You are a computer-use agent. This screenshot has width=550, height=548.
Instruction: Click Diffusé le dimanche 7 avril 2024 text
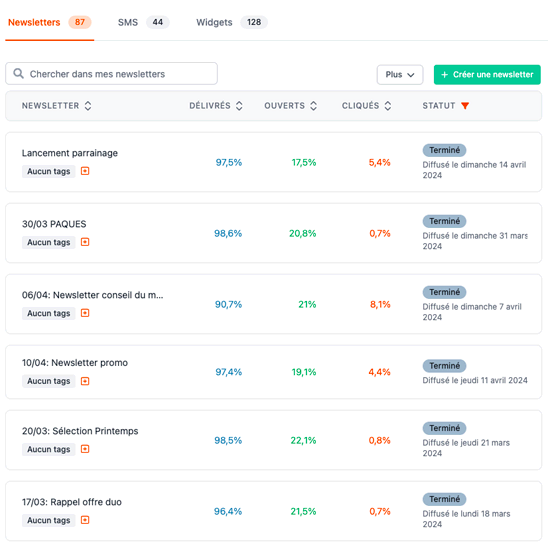[x=472, y=312]
